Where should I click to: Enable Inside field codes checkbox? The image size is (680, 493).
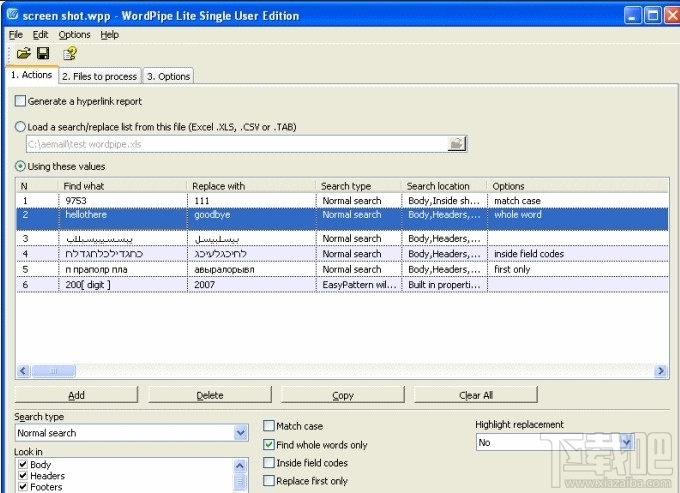point(269,463)
